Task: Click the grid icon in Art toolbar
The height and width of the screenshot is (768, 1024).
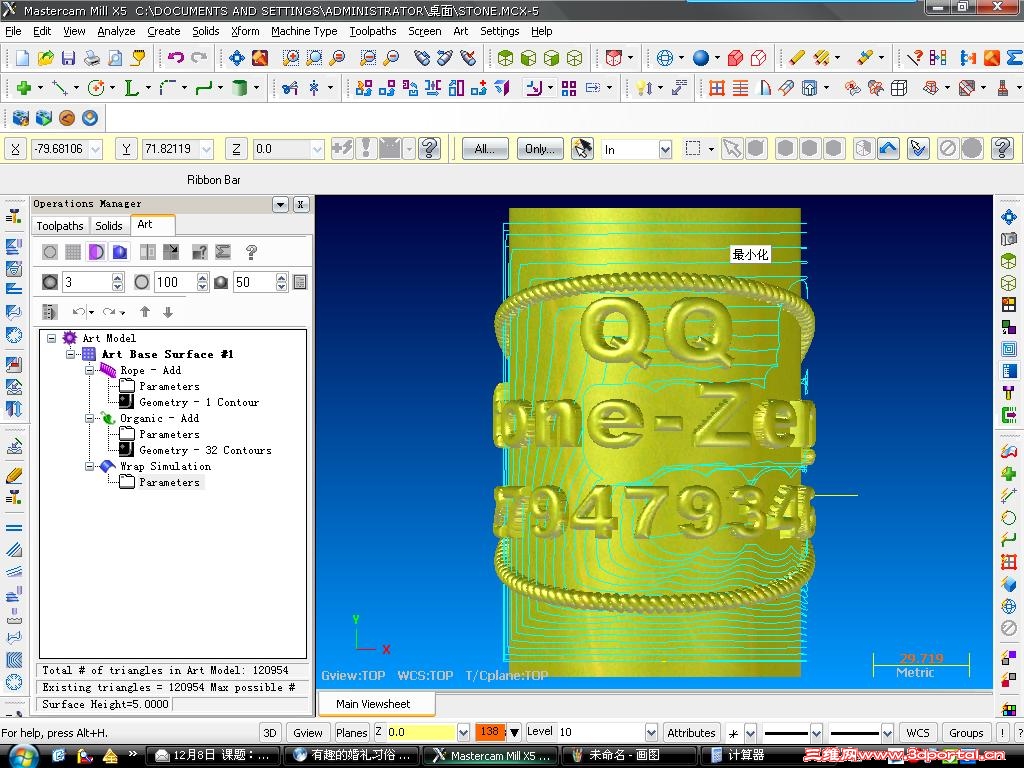Action: pyautogui.click(x=73, y=251)
